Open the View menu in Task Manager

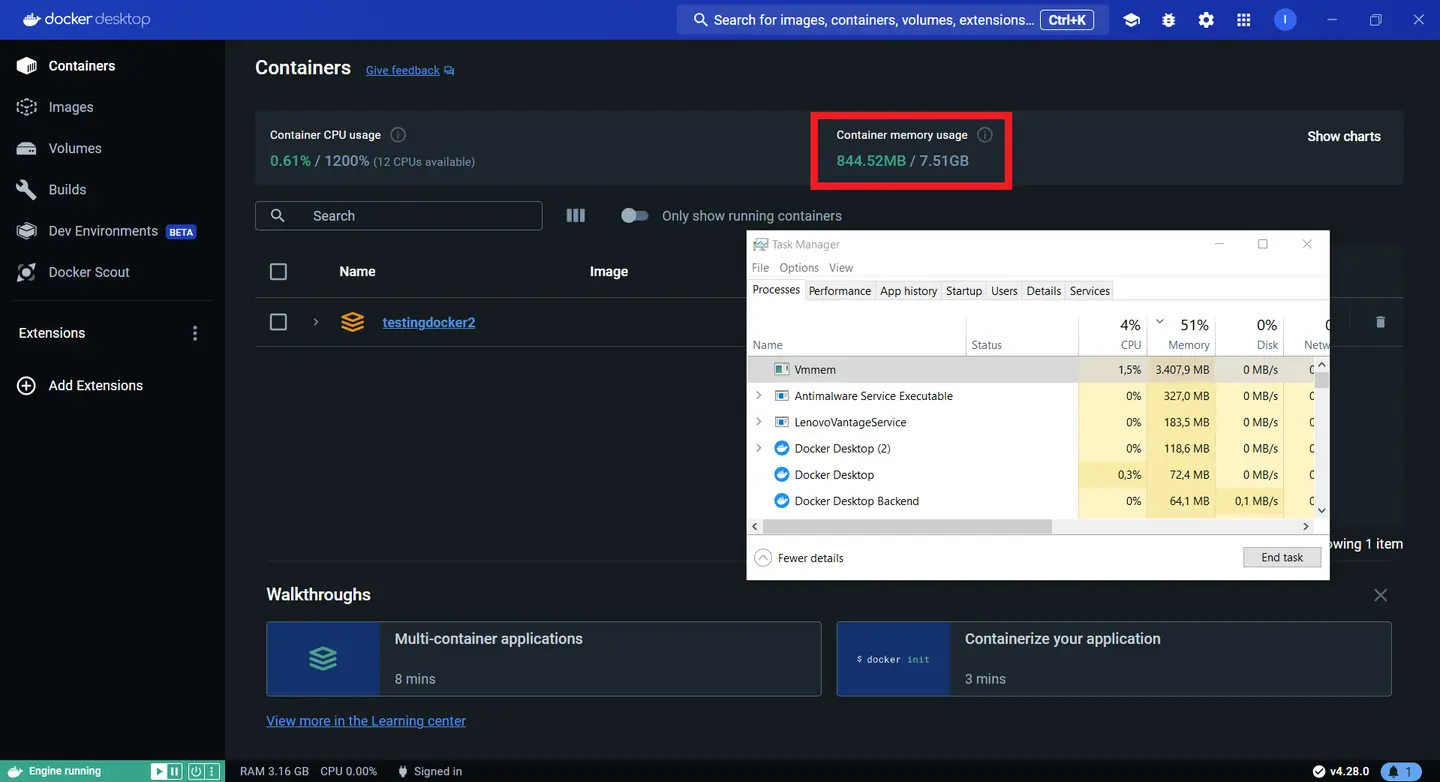(x=841, y=267)
